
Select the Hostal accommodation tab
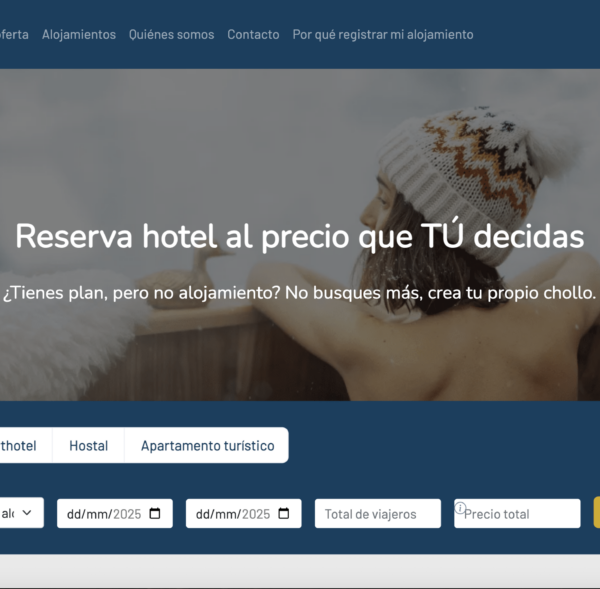[x=88, y=445]
